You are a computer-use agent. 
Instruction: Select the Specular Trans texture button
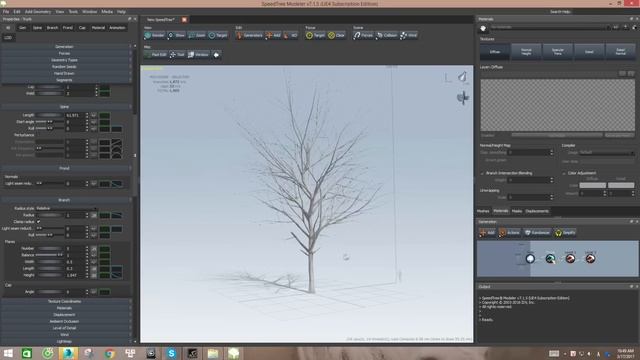pos(558,52)
